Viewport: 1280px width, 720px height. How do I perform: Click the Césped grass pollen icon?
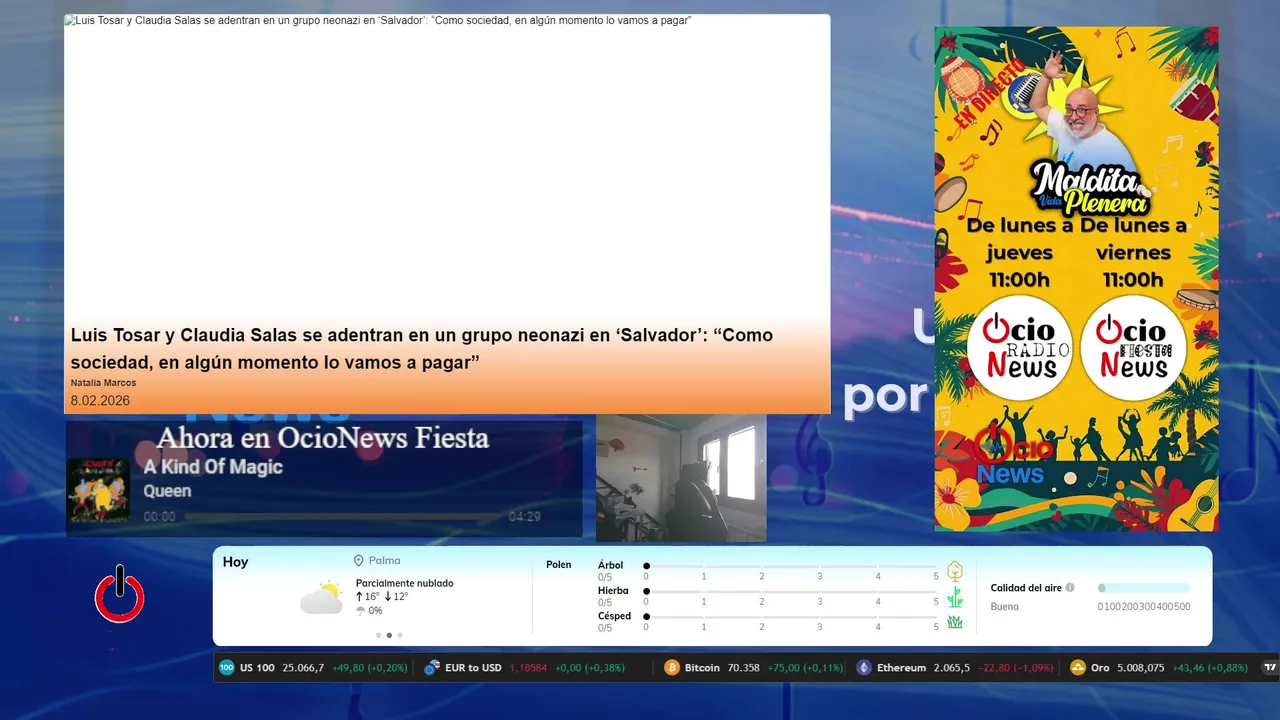point(955,622)
